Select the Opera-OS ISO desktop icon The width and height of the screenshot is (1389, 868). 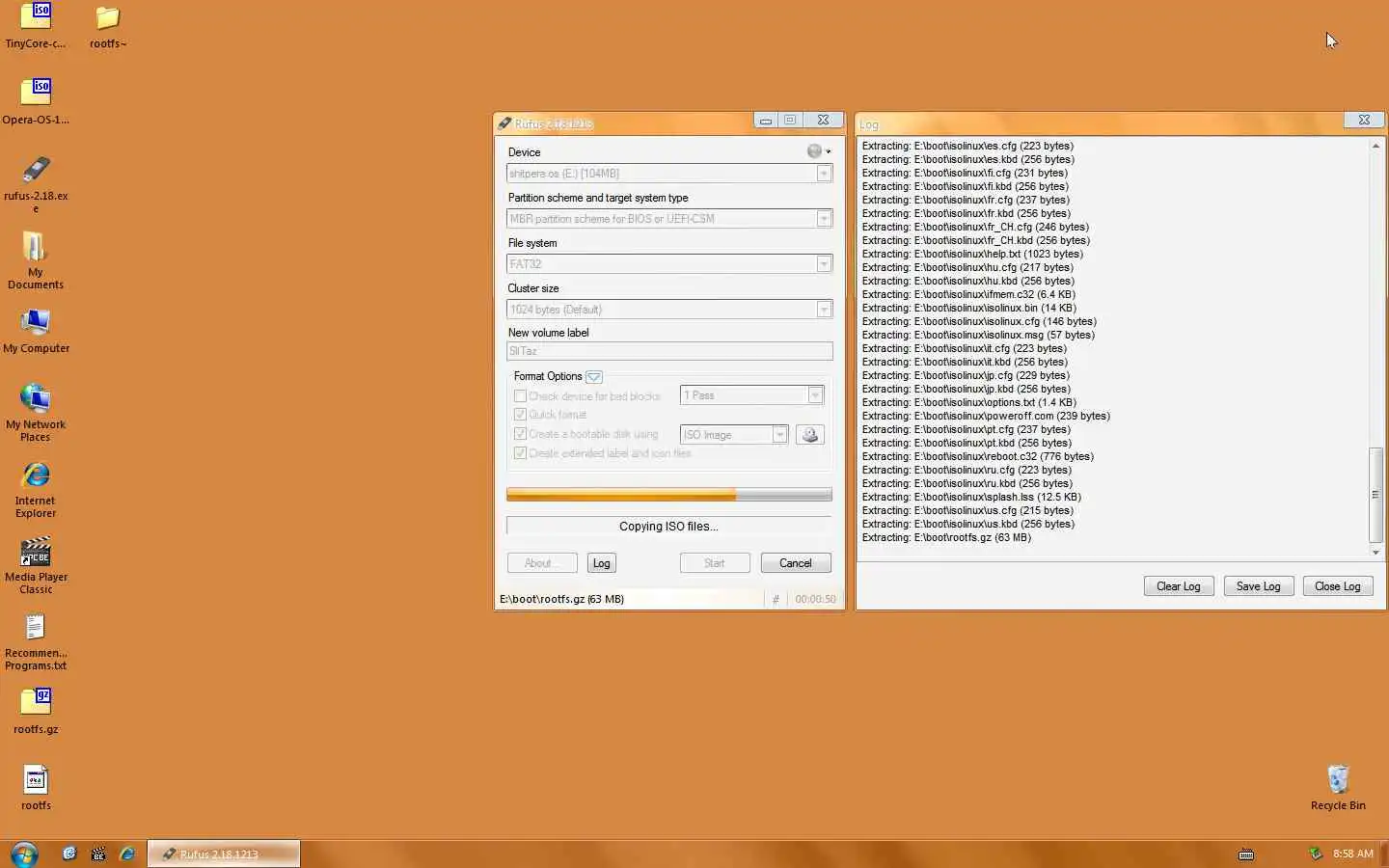[36, 101]
